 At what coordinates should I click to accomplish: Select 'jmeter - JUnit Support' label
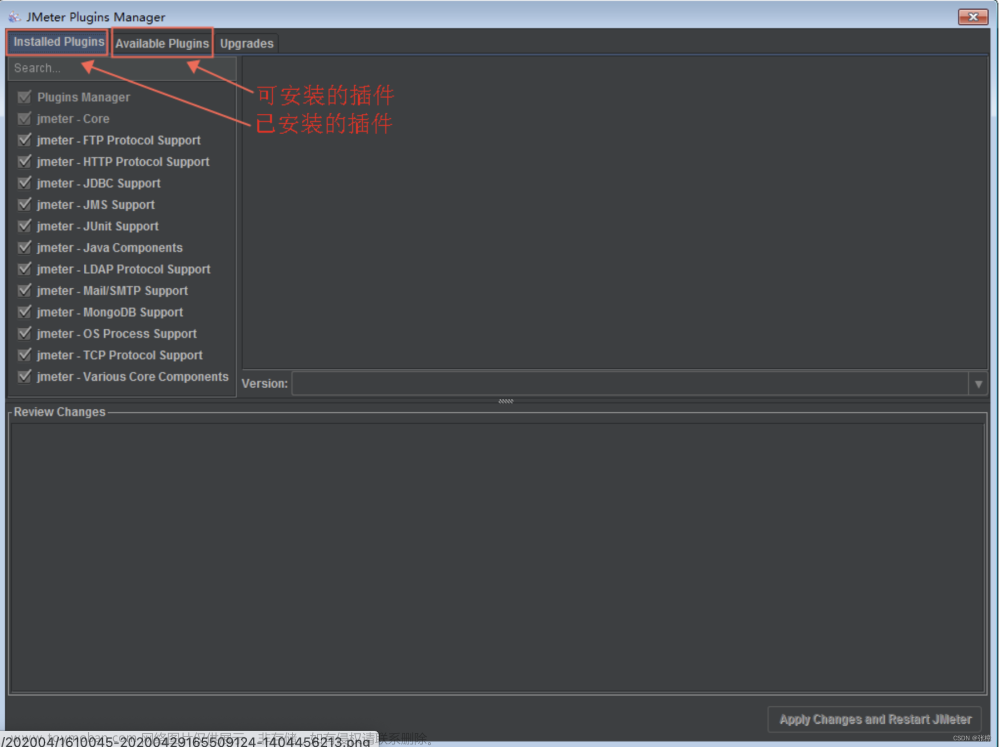click(x=98, y=226)
